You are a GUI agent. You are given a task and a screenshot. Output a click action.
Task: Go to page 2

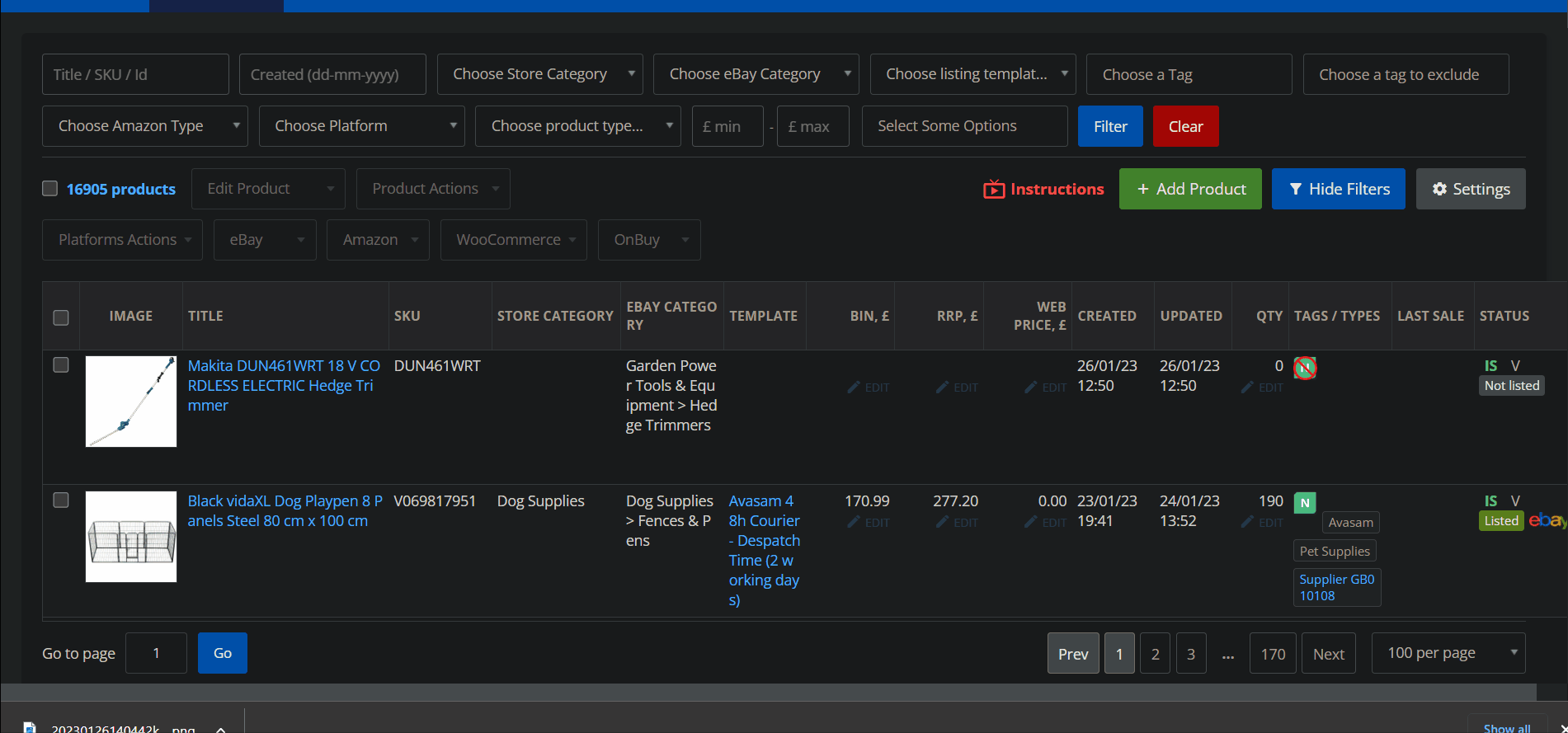[1155, 654]
